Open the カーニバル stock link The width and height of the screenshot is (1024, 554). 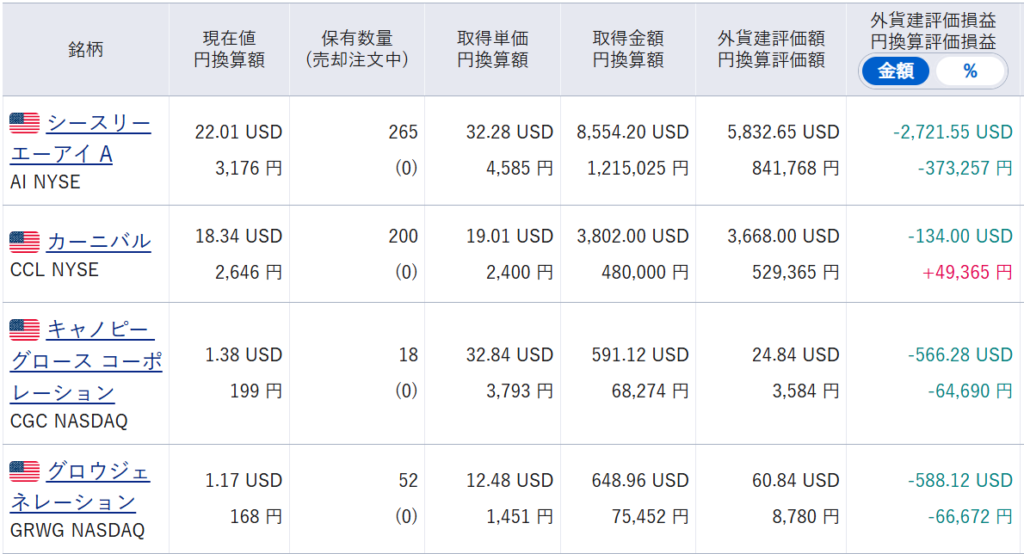[x=99, y=242]
